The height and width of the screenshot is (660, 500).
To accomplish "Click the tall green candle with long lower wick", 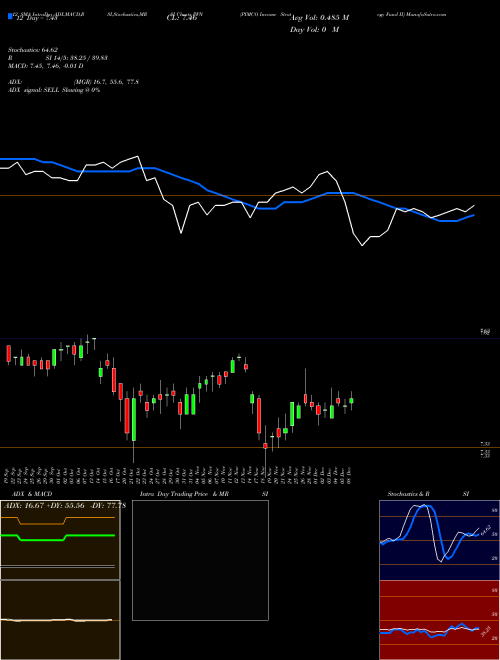I will (x=134, y=420).
